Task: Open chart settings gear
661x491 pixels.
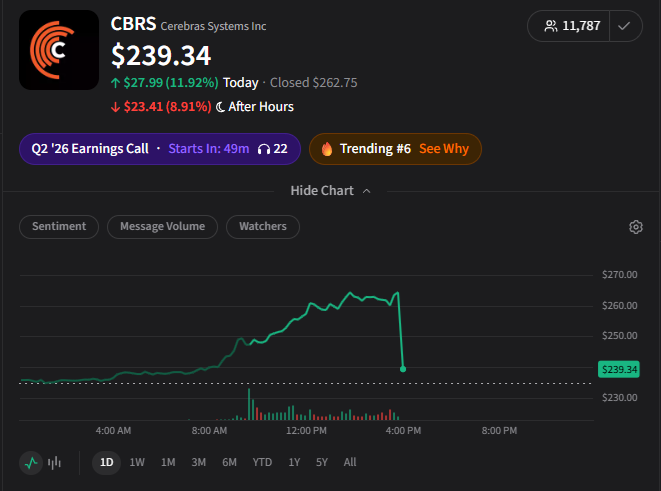Action: tap(636, 227)
